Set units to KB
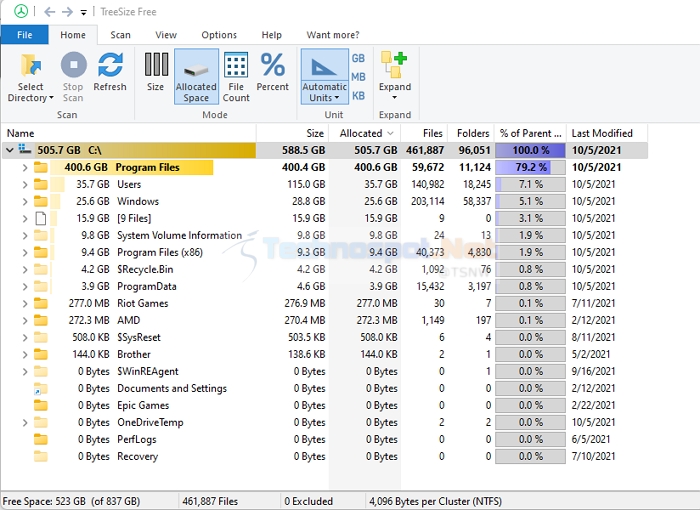The height and width of the screenshot is (510, 700). point(358,96)
